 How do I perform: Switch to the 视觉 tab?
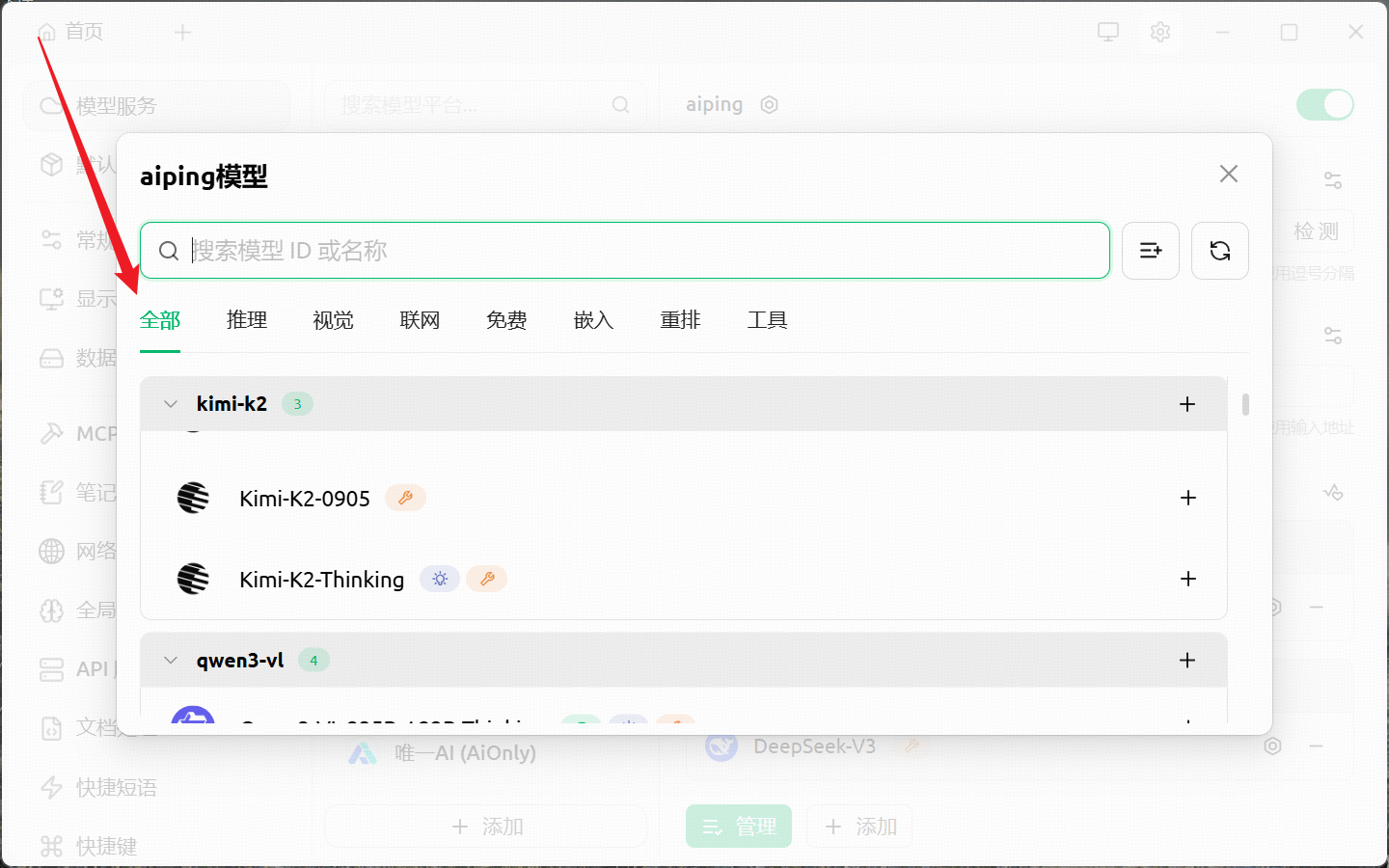coord(334,320)
